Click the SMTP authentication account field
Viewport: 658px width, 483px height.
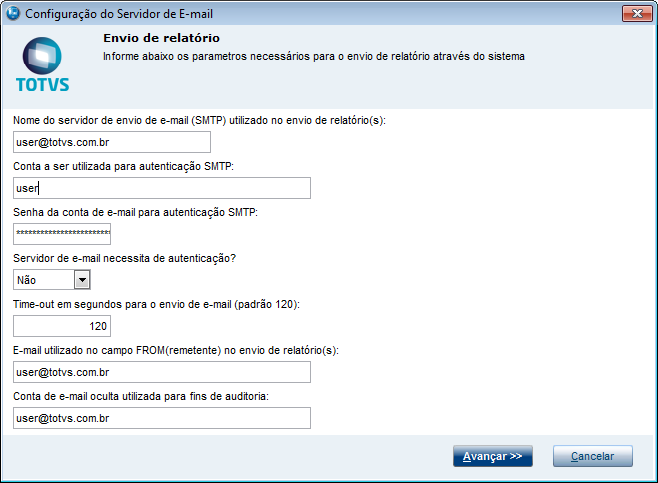[x=162, y=188]
